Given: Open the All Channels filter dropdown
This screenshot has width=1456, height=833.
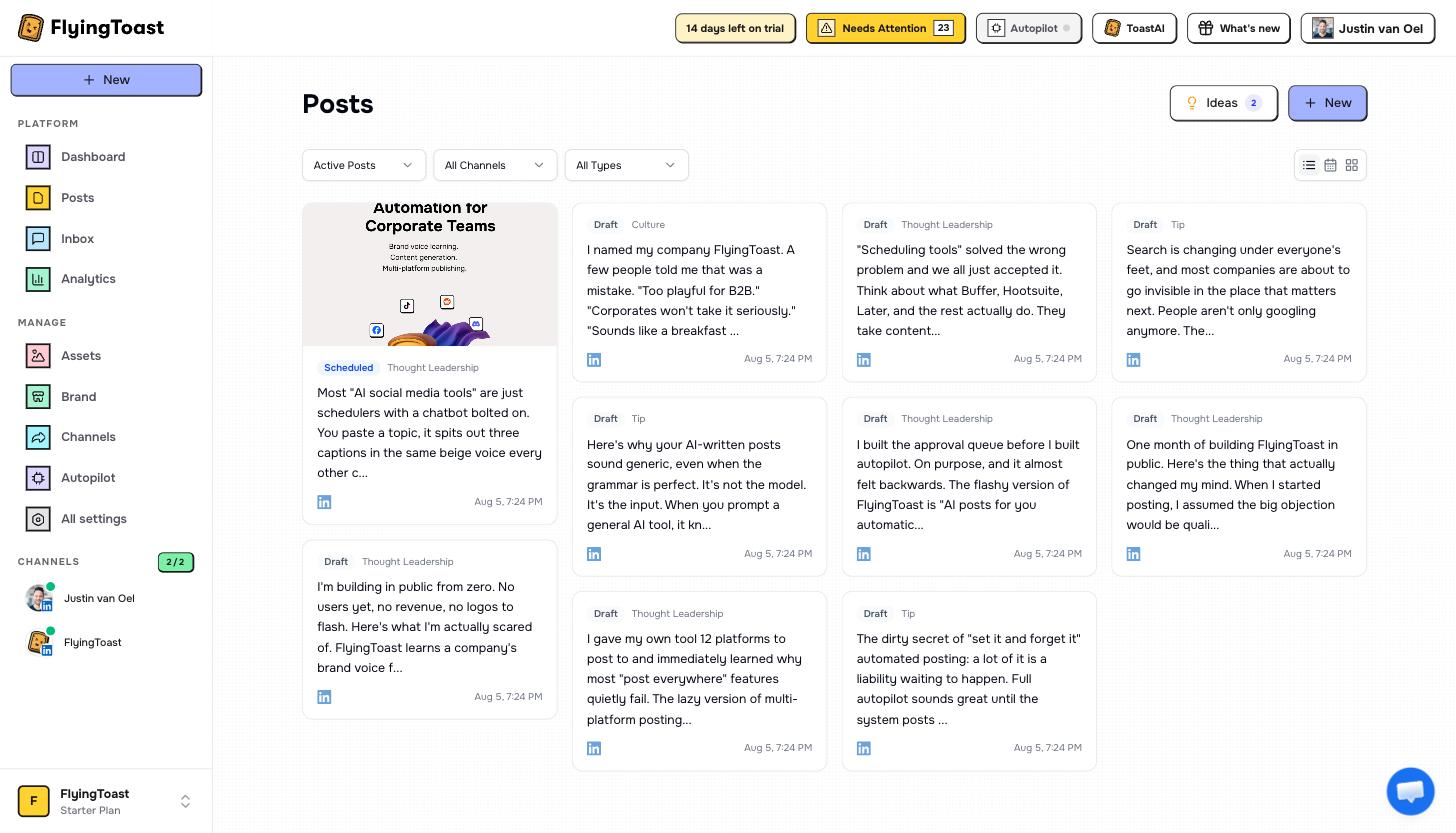Looking at the screenshot, I should coord(495,165).
